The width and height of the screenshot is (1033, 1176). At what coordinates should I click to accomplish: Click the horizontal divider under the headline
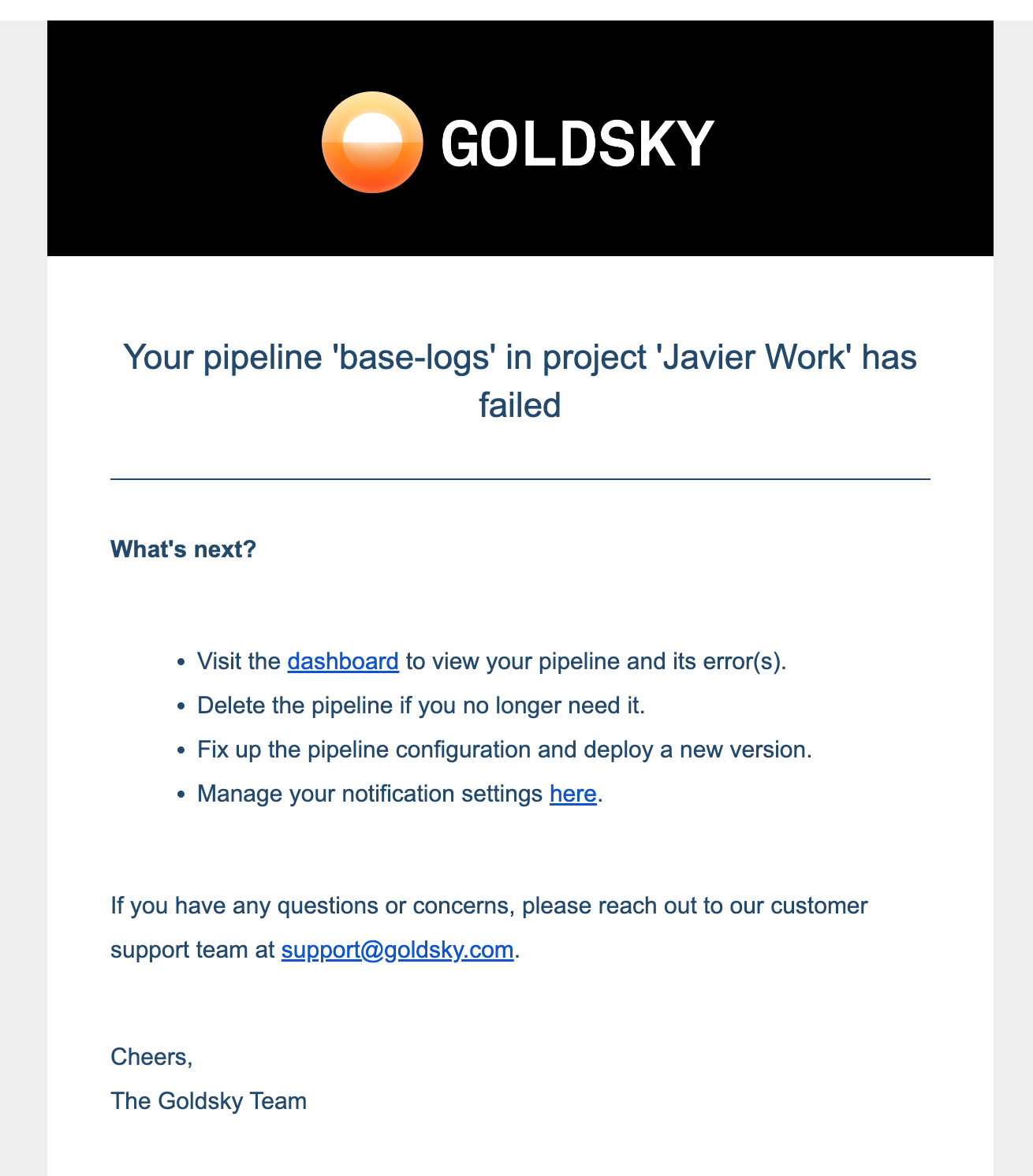click(x=520, y=478)
